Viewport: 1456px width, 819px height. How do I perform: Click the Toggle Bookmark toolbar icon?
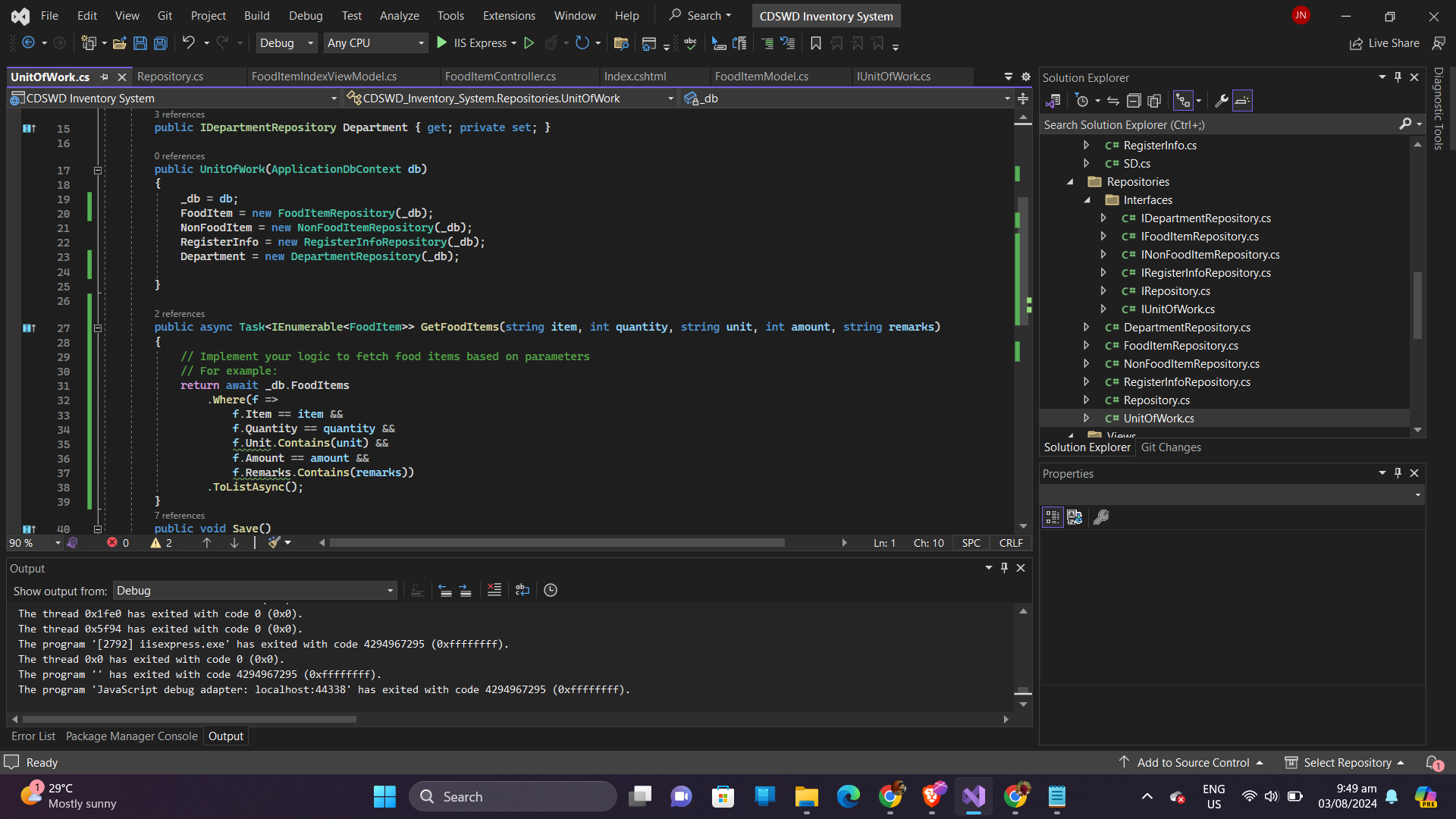(816, 43)
